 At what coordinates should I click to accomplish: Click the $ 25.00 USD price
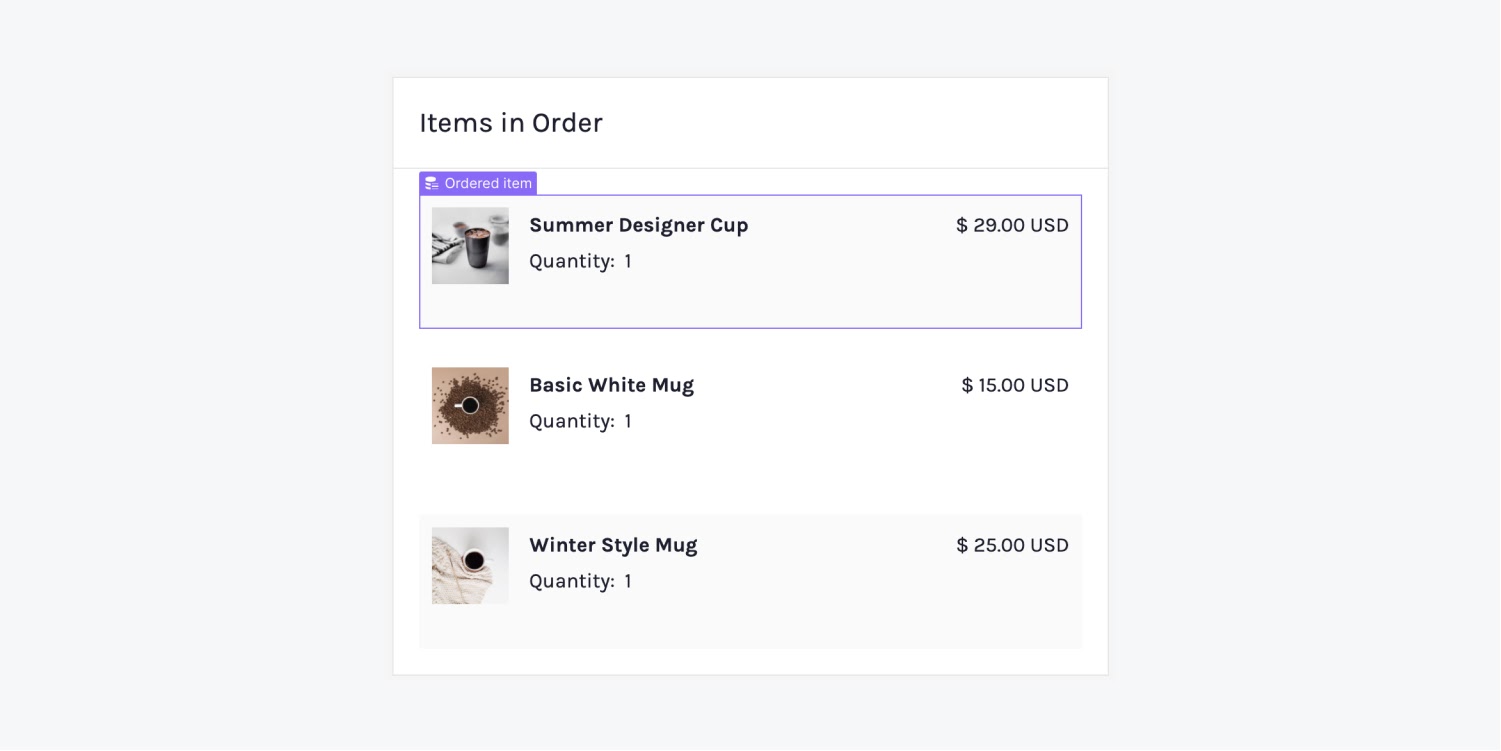point(1012,545)
